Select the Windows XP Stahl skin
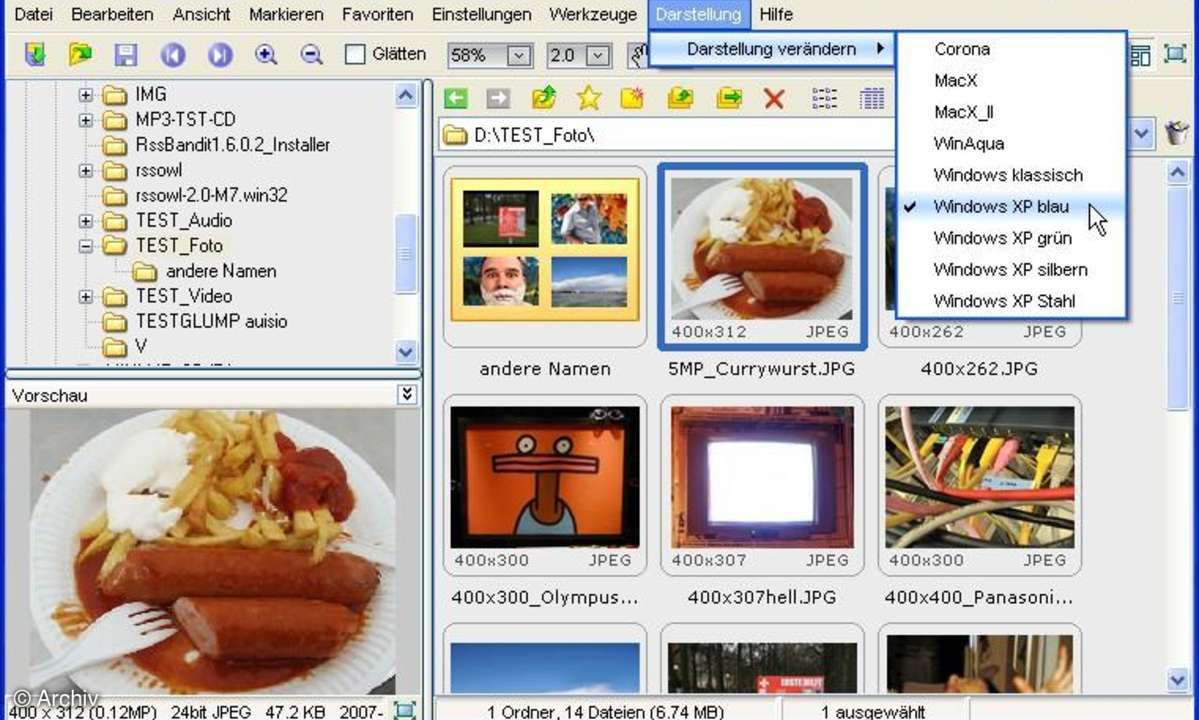Image resolution: width=1199 pixels, height=720 pixels. (1011, 300)
